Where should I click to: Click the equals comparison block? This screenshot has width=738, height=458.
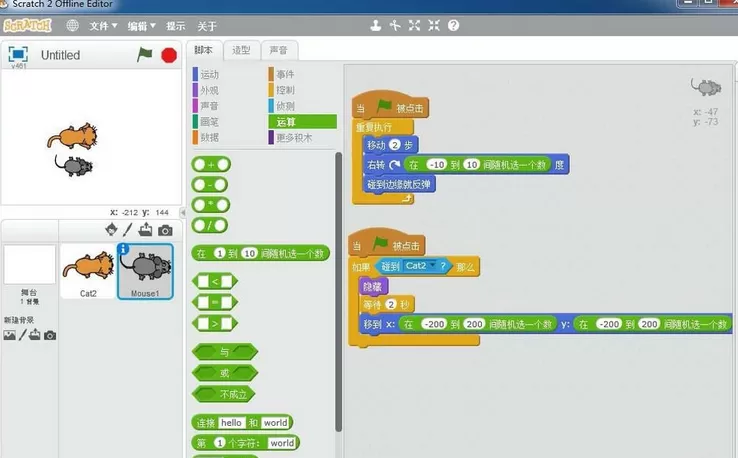click(215, 302)
